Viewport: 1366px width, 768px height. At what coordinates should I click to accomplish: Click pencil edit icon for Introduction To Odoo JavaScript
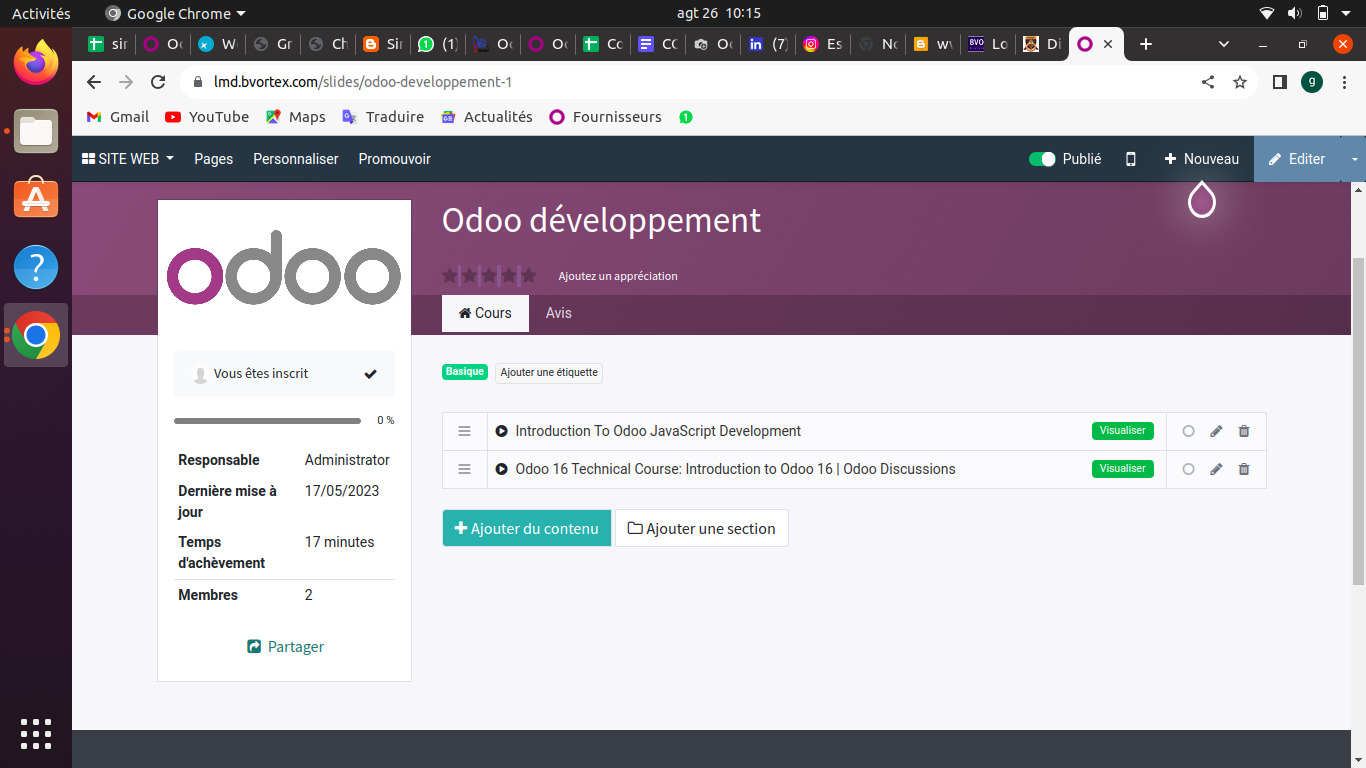1216,431
